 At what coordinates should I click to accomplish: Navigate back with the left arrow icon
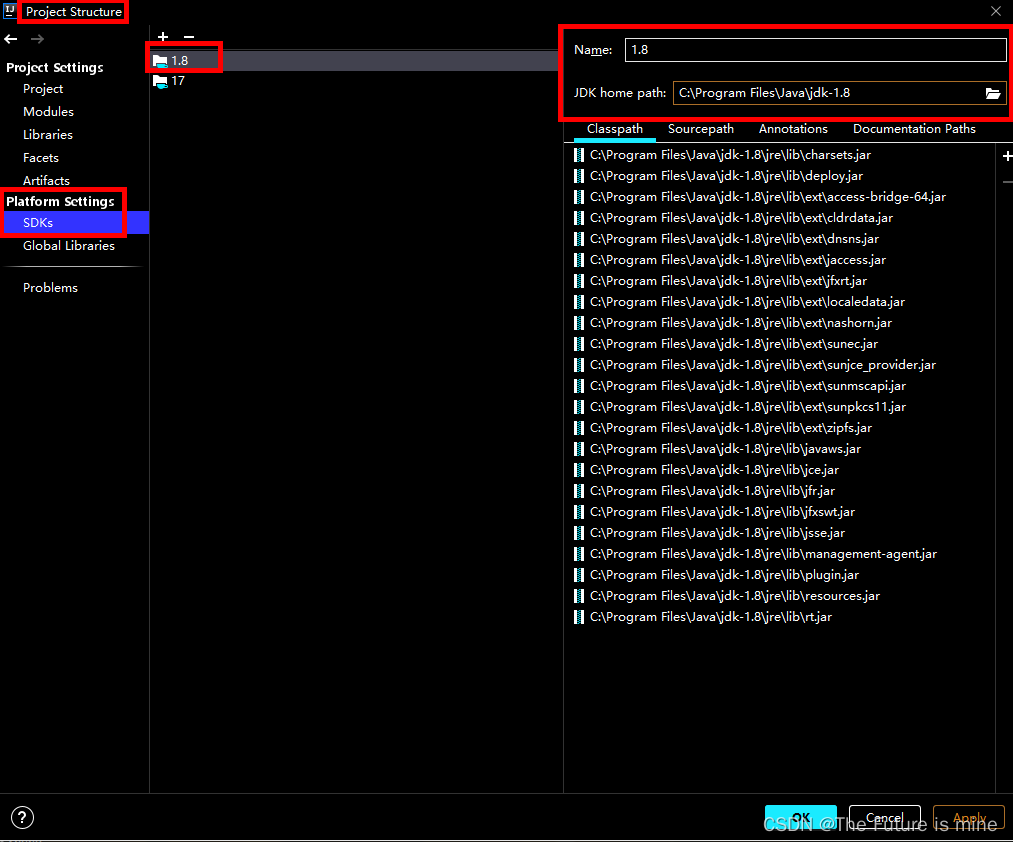[x=11, y=39]
